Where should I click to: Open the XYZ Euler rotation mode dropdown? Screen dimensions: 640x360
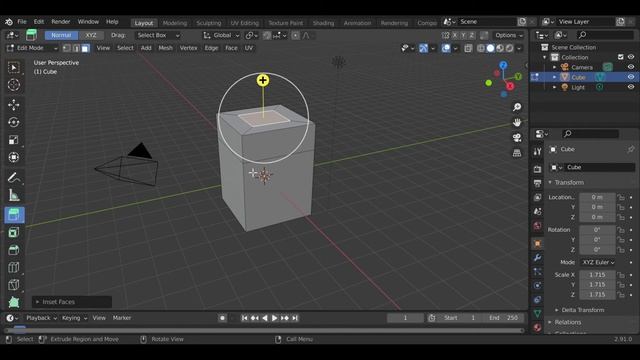point(598,262)
